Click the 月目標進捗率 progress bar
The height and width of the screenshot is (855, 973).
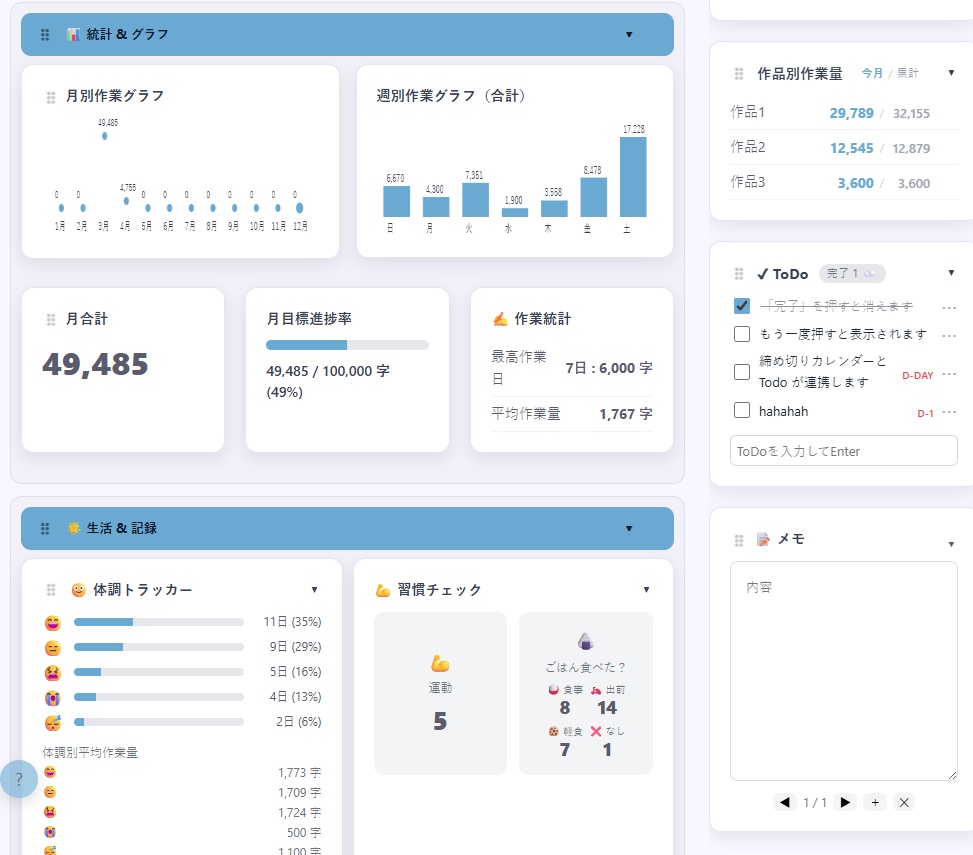(347, 344)
